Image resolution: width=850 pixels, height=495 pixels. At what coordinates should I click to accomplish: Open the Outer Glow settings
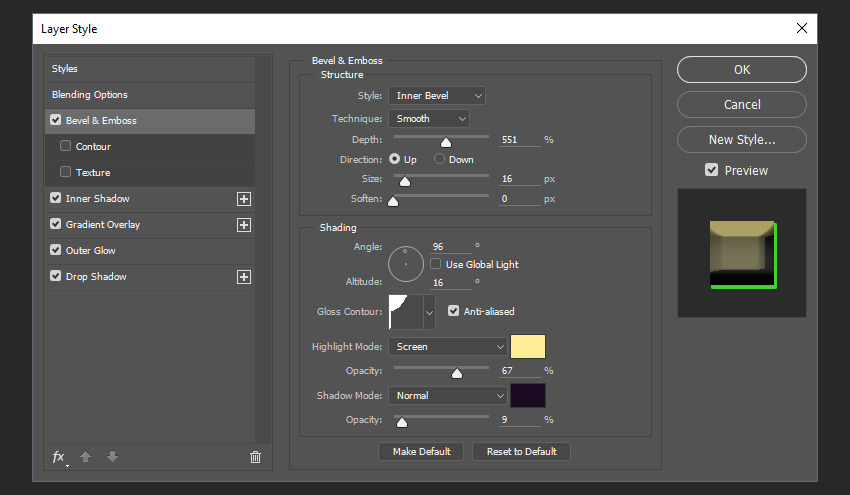90,251
